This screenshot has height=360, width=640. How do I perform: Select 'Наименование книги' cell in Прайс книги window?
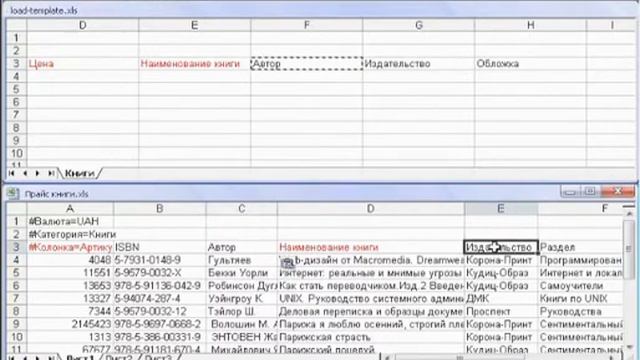tap(371, 247)
